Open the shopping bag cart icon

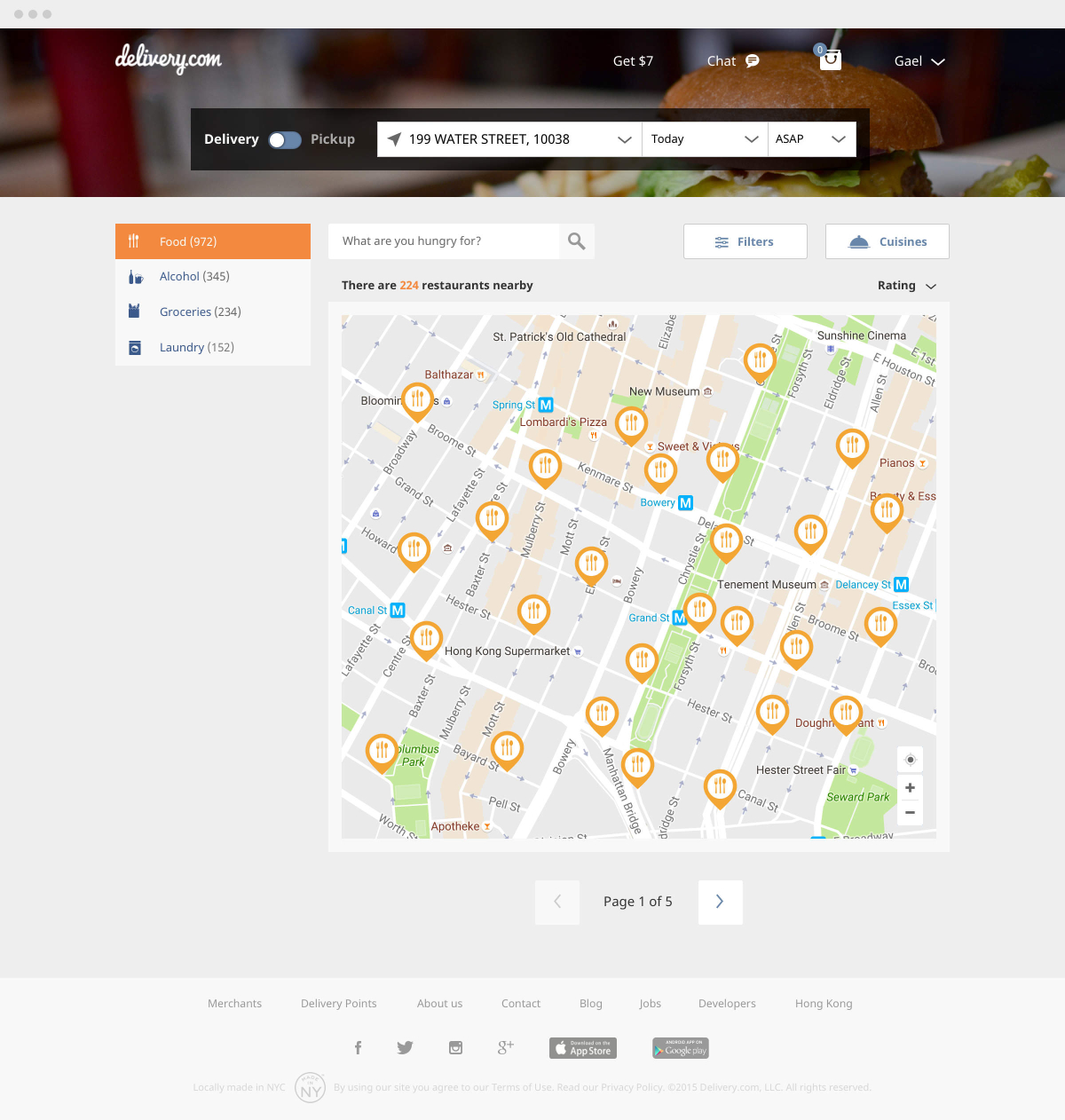tap(830, 59)
